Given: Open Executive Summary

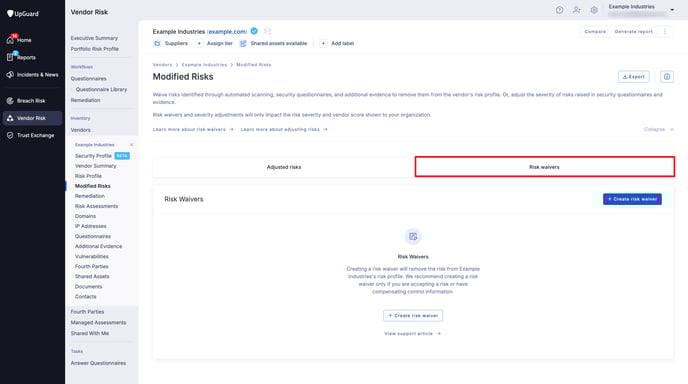Looking at the screenshot, I should [x=94, y=38].
